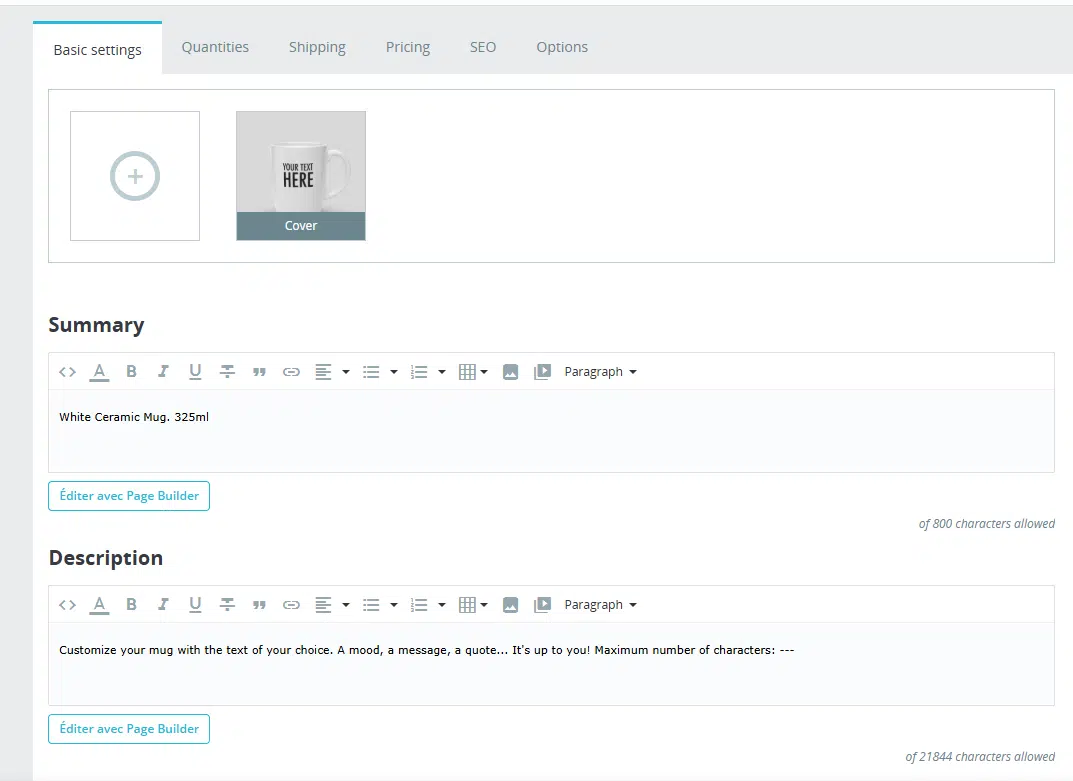Click Éditer avec Page Builder under Summary

128,495
